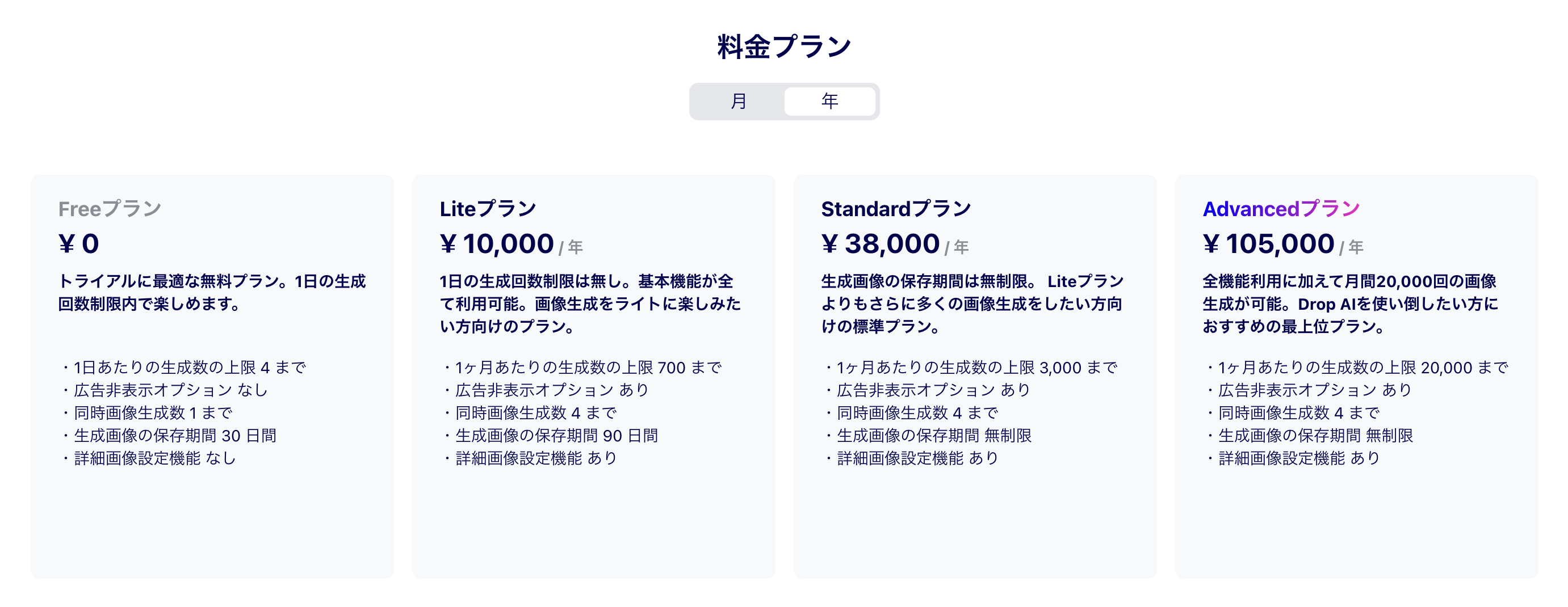The image size is (1568, 607).
Task: Select the Liteプラン card title
Action: coord(488,209)
